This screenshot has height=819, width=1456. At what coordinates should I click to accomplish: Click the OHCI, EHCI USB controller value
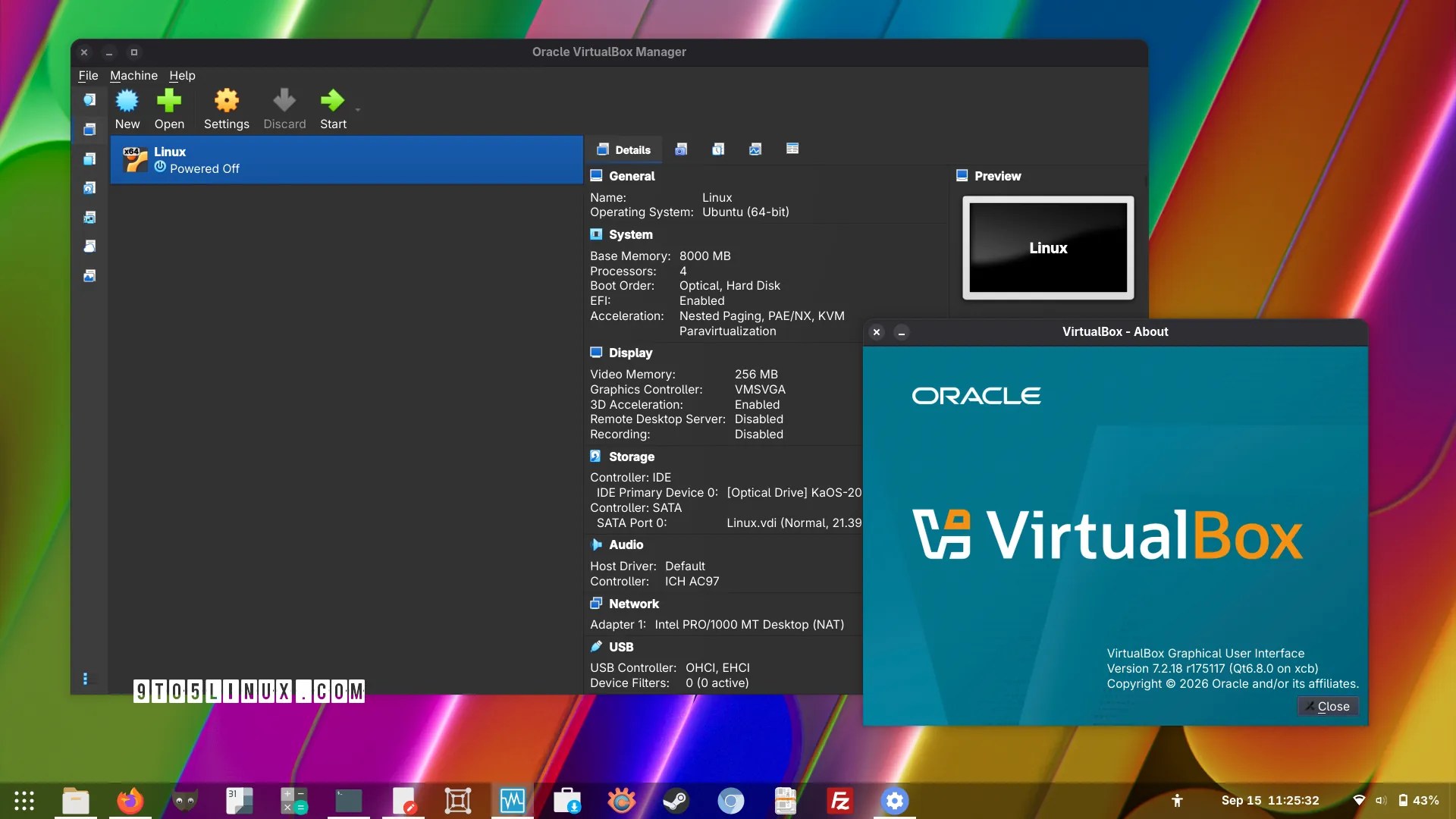tap(717, 668)
